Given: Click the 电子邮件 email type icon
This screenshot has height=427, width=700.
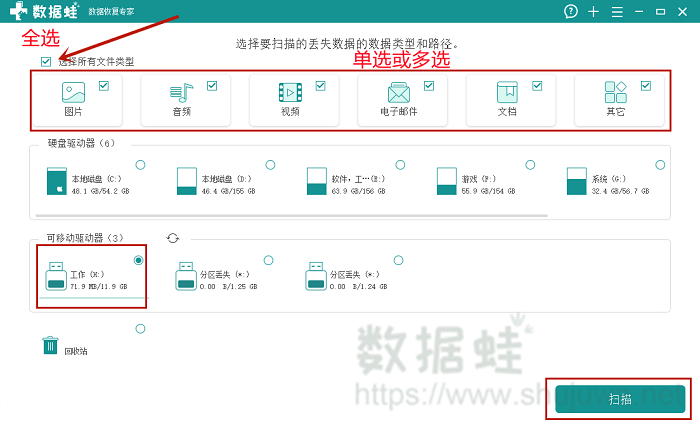Looking at the screenshot, I should point(399,92).
